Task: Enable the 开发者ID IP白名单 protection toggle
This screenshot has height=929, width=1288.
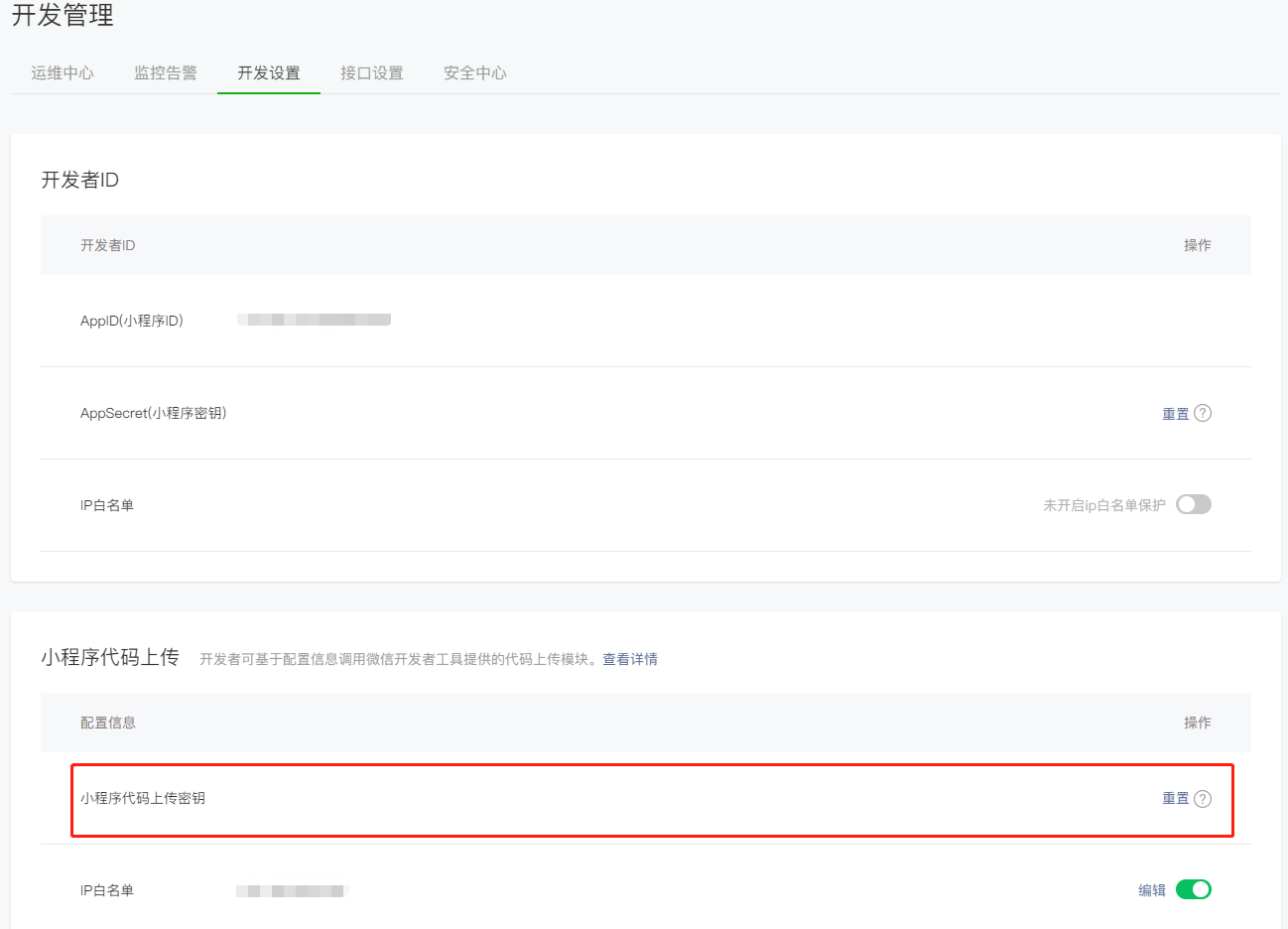Action: tap(1193, 504)
